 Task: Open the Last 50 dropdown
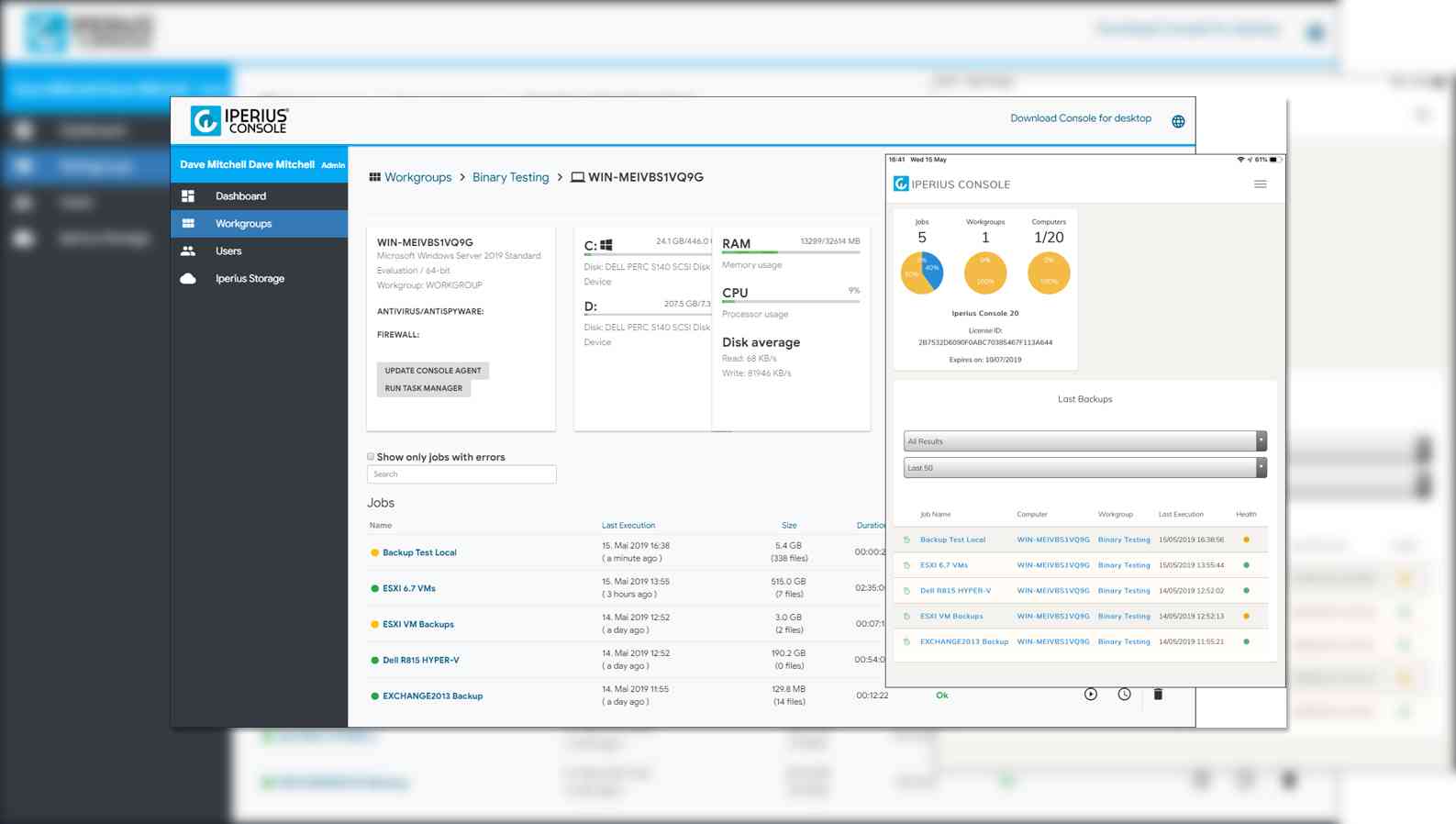coord(1084,468)
